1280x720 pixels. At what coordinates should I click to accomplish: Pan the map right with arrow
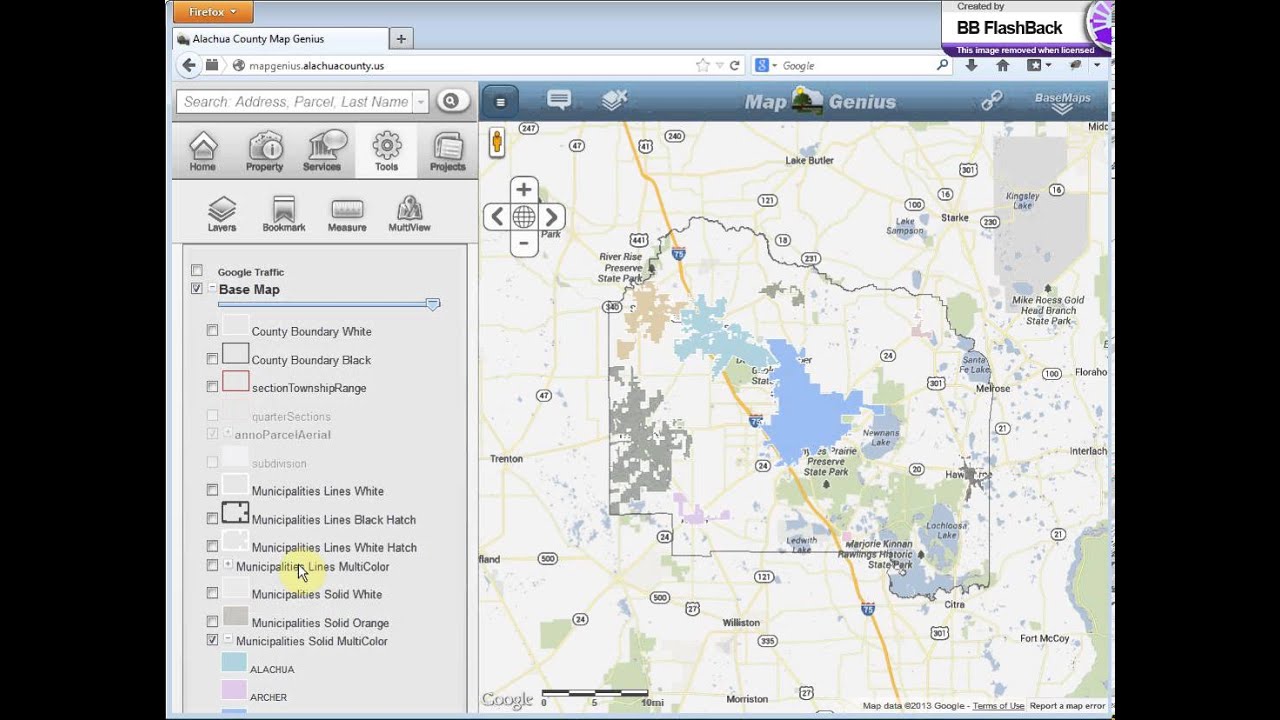tap(551, 217)
